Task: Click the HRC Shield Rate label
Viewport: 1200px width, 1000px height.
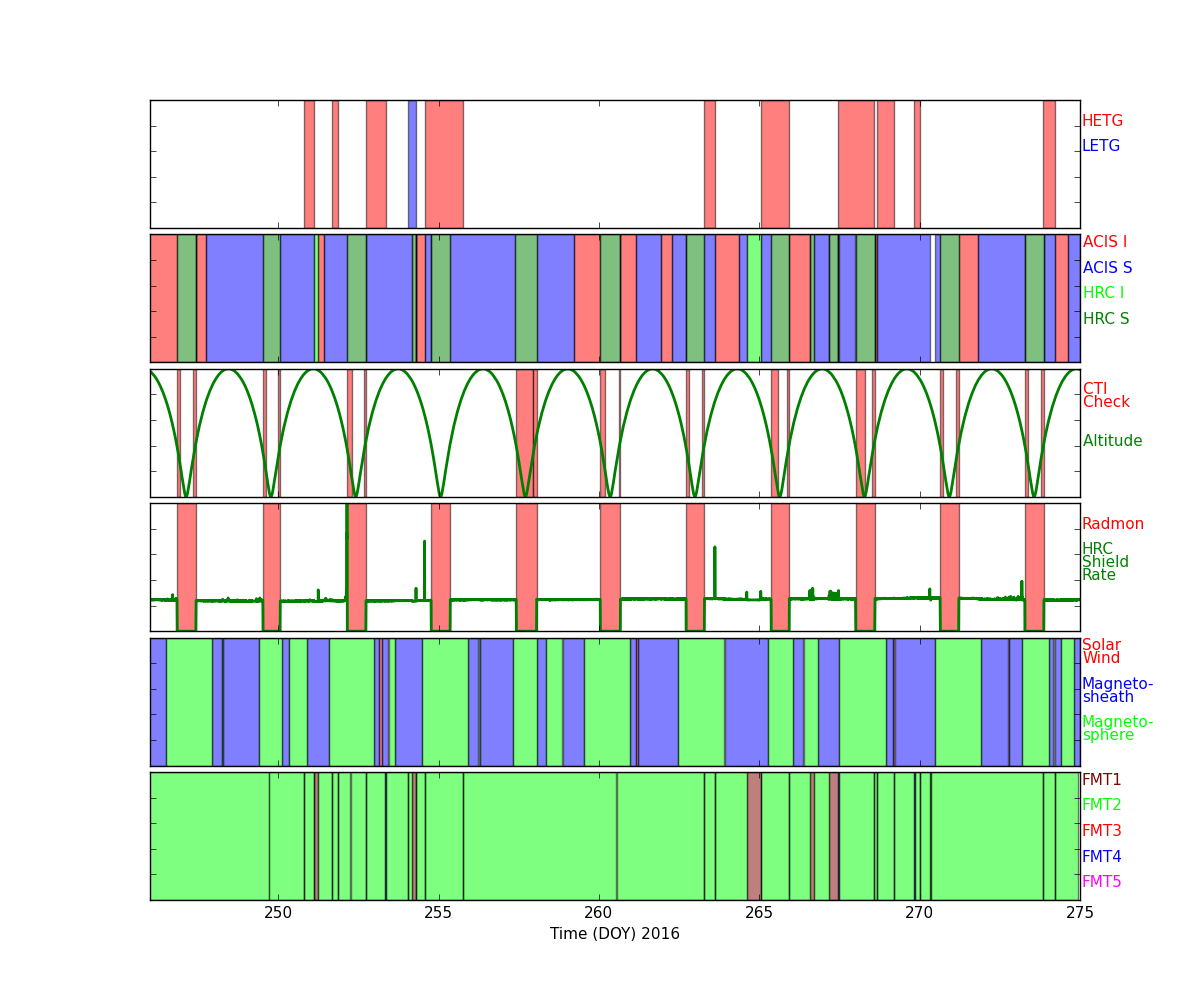Action: [1105, 562]
